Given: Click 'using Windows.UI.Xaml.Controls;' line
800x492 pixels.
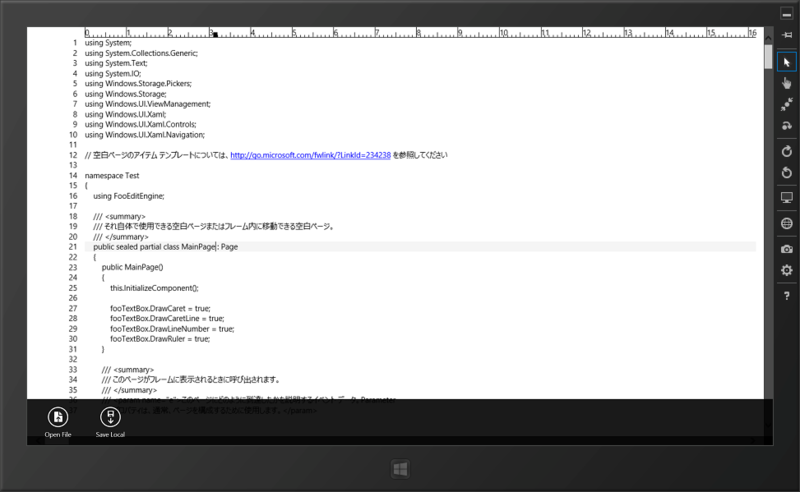Looking at the screenshot, I should click(x=140, y=125).
